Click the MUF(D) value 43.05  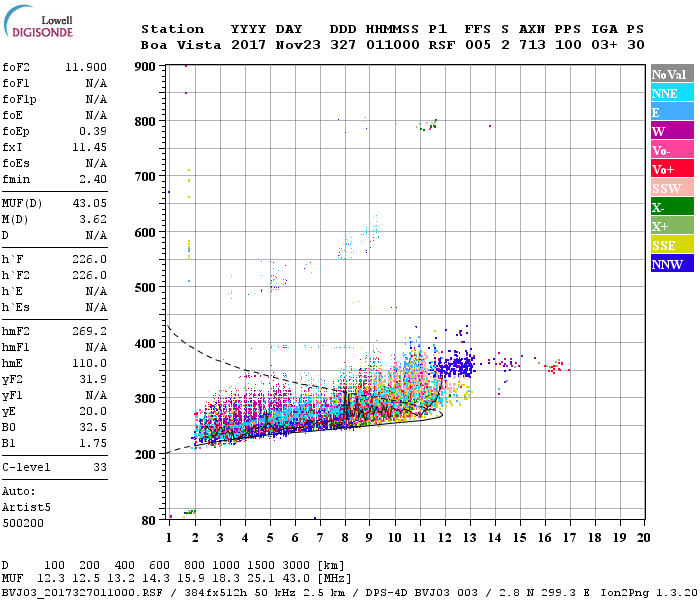point(90,203)
